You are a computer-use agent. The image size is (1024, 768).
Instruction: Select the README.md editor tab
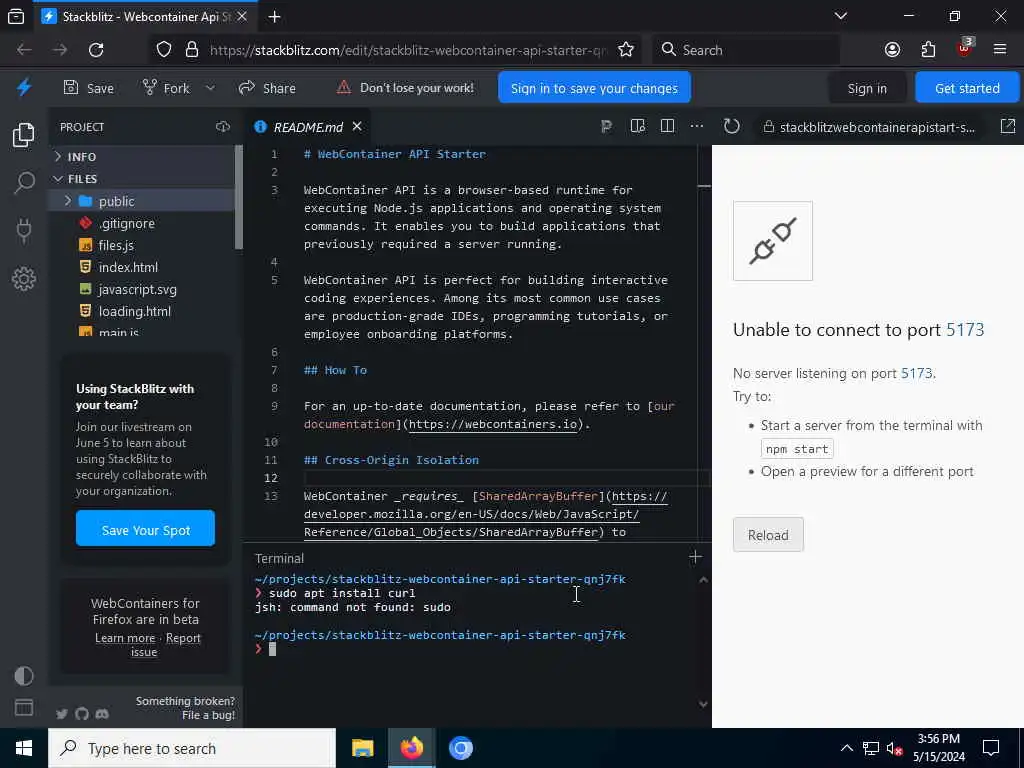308,127
